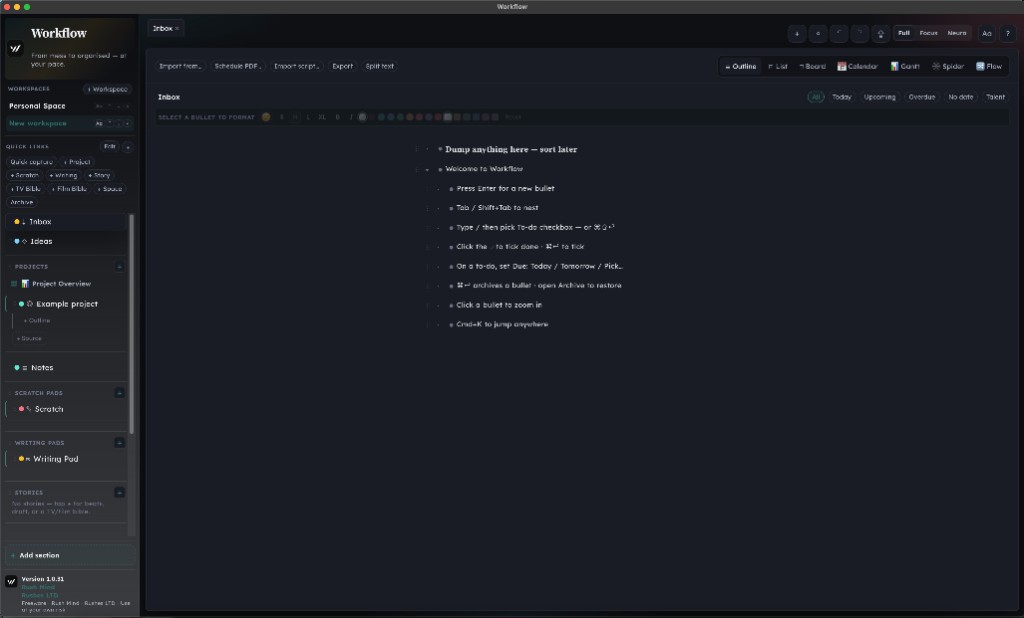Click the Workflow logo beside Version 1.0.31
Screen dimensions: 1024x618
11,581
